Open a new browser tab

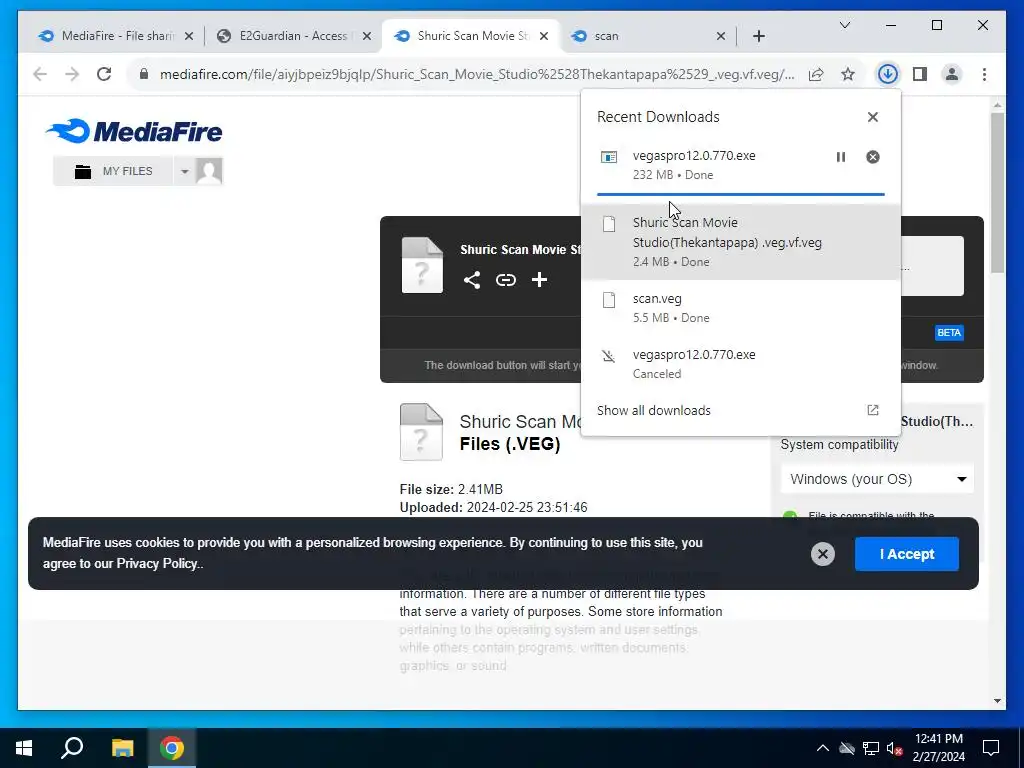pos(758,36)
